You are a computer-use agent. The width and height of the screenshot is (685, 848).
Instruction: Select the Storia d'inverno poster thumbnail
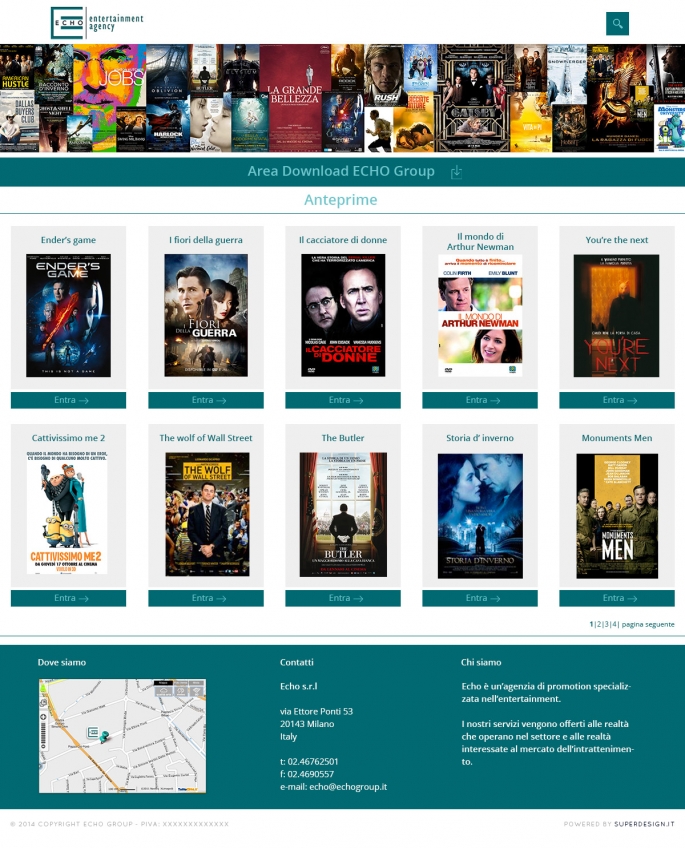(479, 515)
